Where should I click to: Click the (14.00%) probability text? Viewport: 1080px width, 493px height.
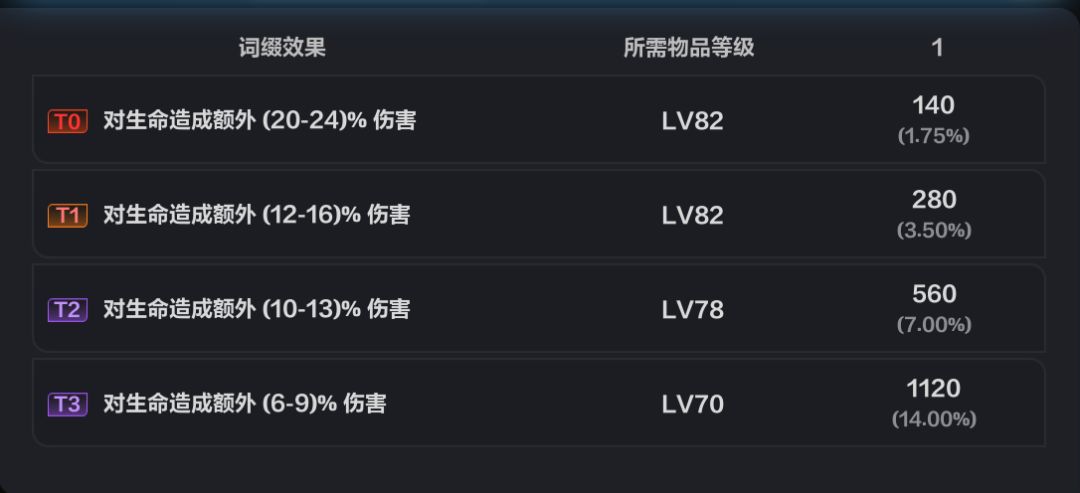[934, 419]
